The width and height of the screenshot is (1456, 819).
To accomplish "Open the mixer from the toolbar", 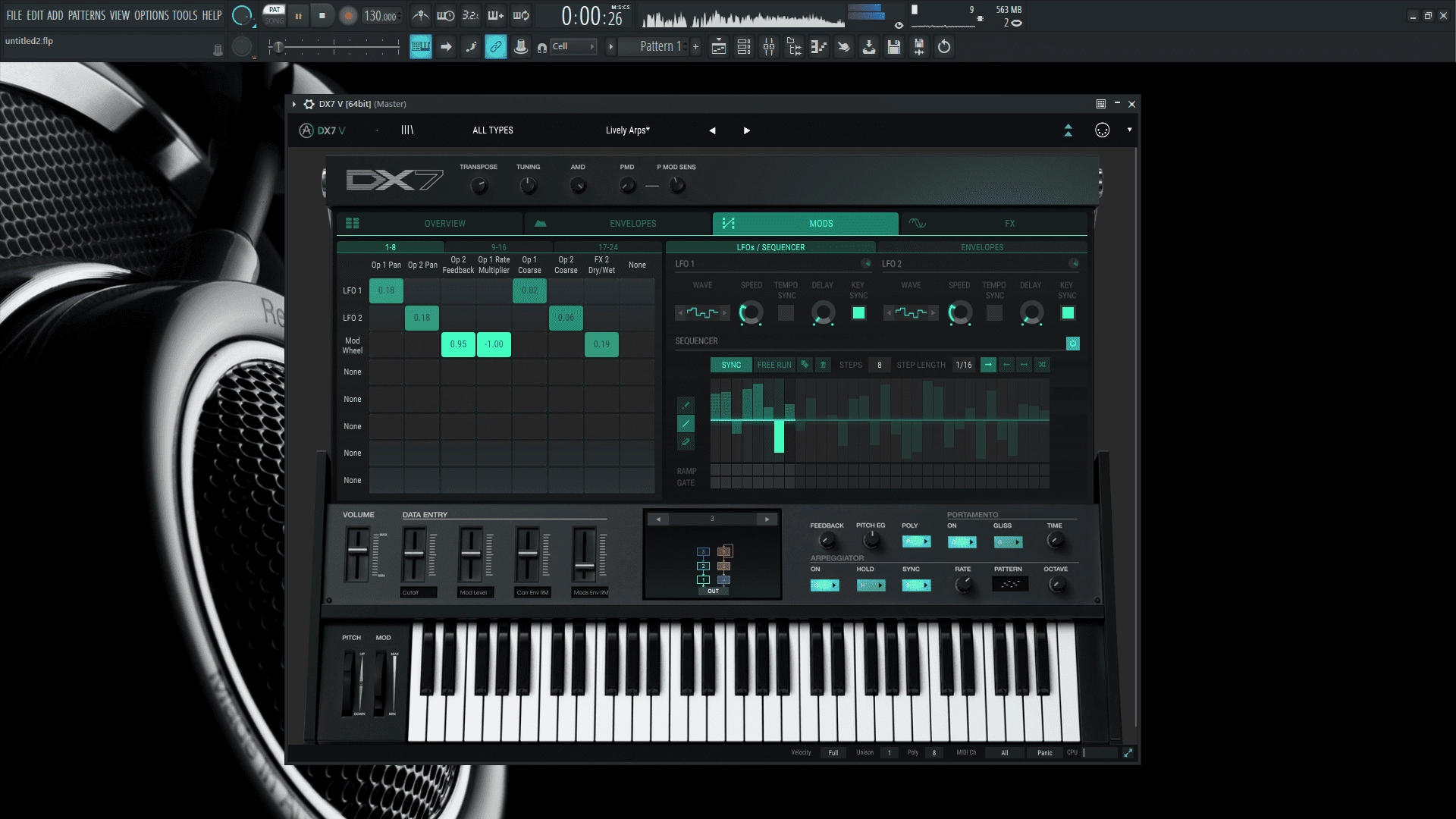I will [x=769, y=47].
